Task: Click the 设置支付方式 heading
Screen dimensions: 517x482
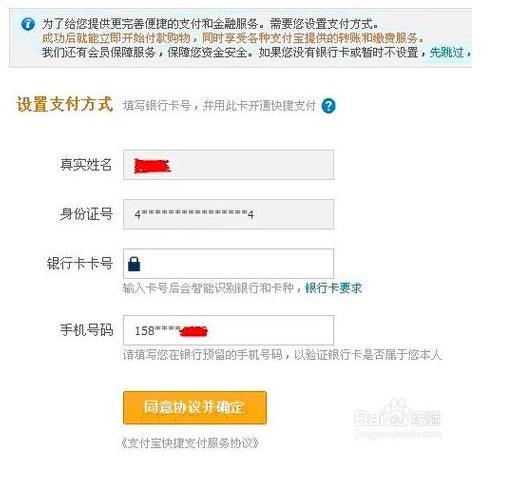Action: [65, 104]
